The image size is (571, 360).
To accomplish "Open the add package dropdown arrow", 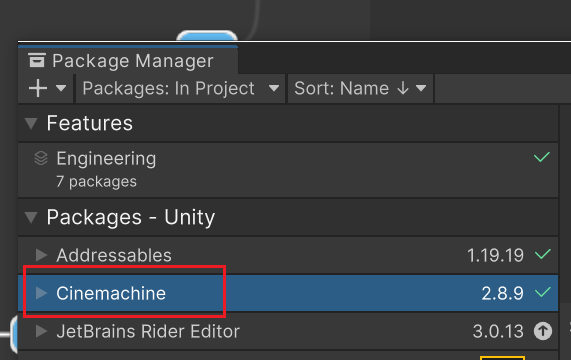I will [x=61, y=88].
